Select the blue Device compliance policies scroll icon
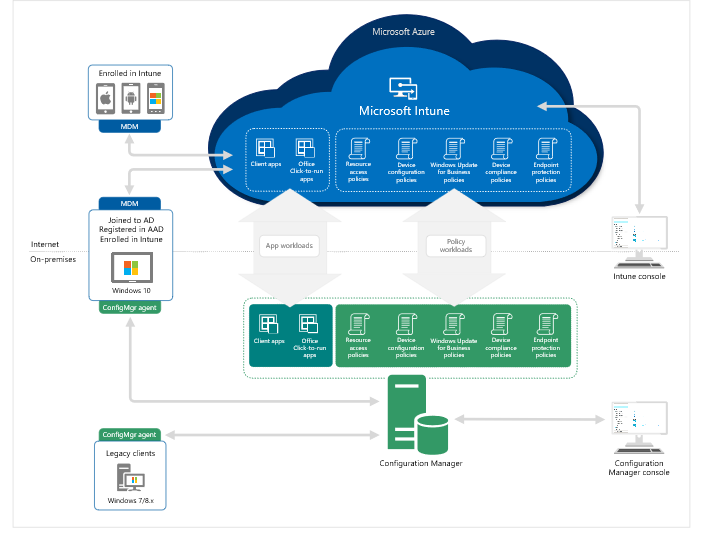 click(501, 148)
